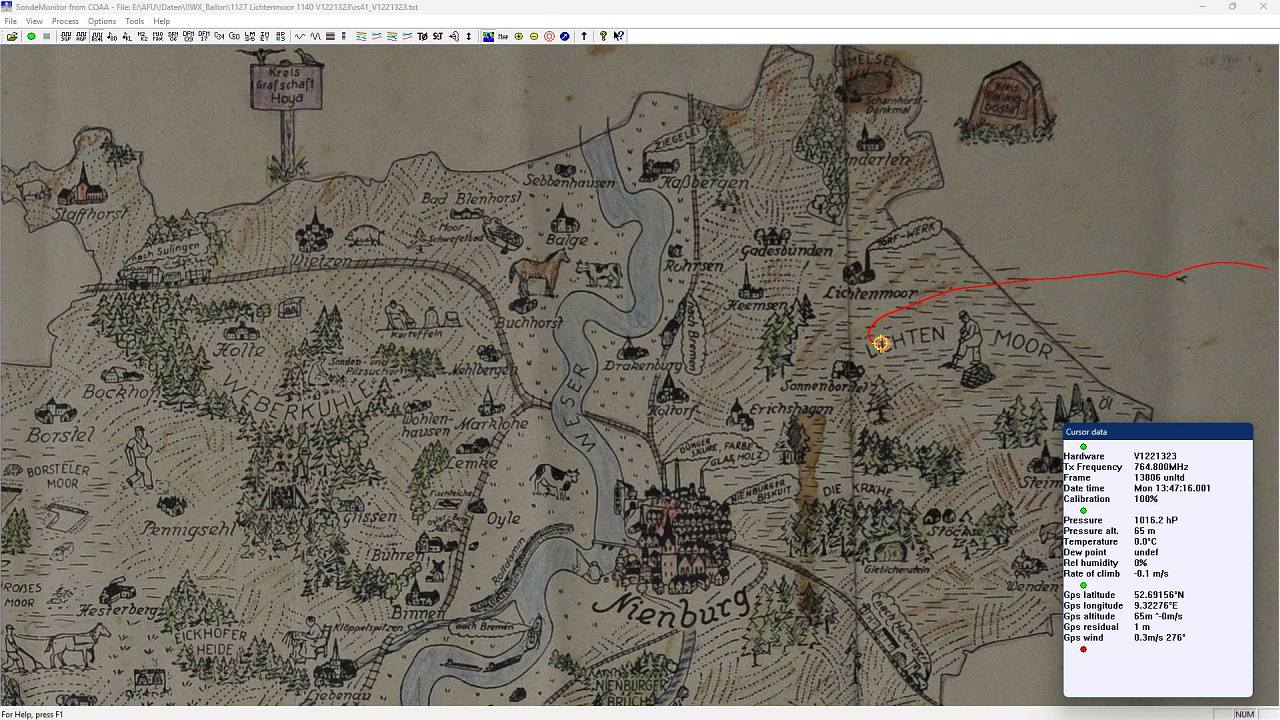The height and width of the screenshot is (720, 1280).
Task: Click the red target center icon
Action: tap(549, 36)
